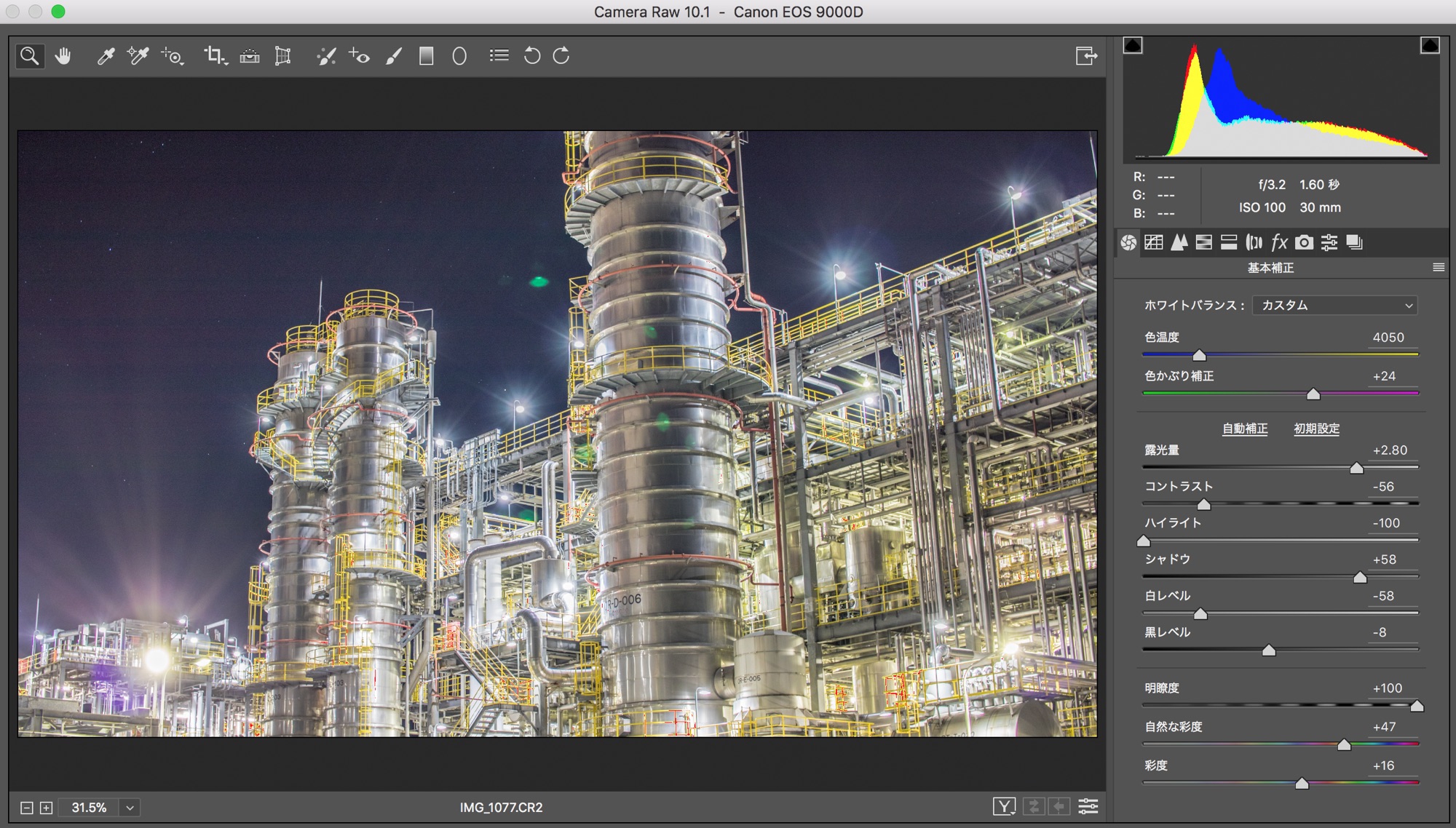Select the Radial Filter tool
The width and height of the screenshot is (1456, 828).
tap(459, 56)
